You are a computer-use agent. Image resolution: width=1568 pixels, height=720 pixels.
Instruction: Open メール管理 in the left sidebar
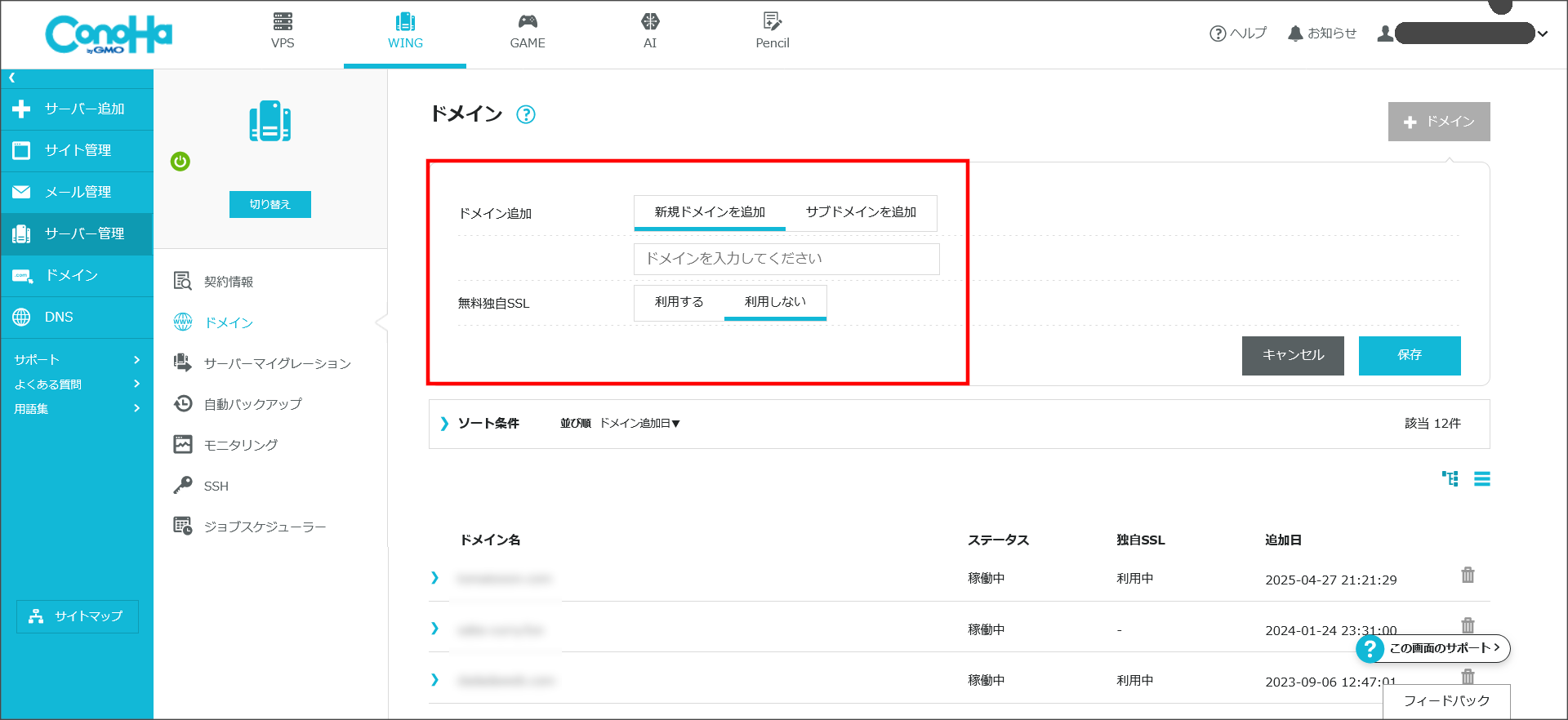78,192
